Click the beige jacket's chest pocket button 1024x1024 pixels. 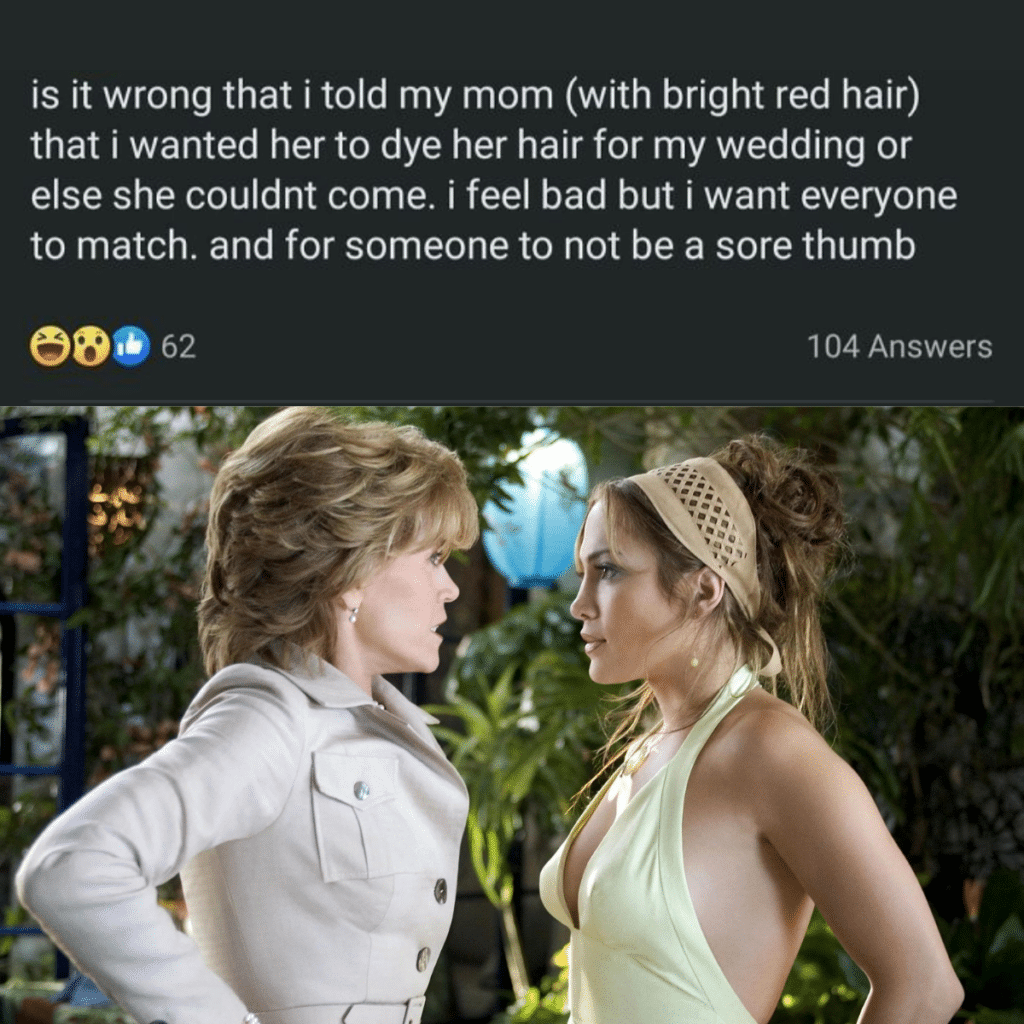tap(361, 791)
